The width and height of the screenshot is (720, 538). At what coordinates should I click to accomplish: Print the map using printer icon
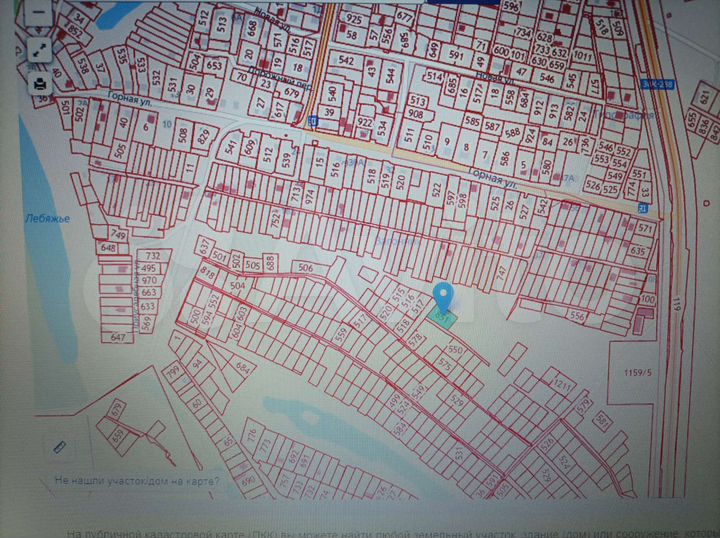pos(39,82)
